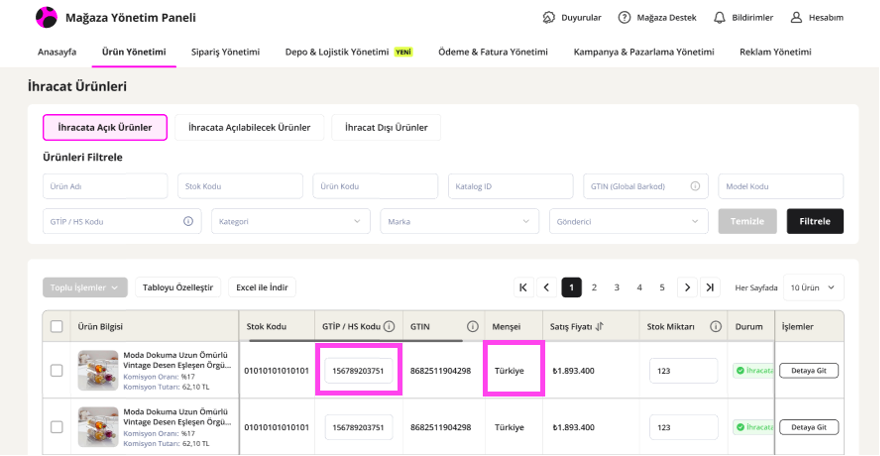Open the 10 Ürün per-page dropdown
The height and width of the screenshot is (456, 880).
(813, 288)
